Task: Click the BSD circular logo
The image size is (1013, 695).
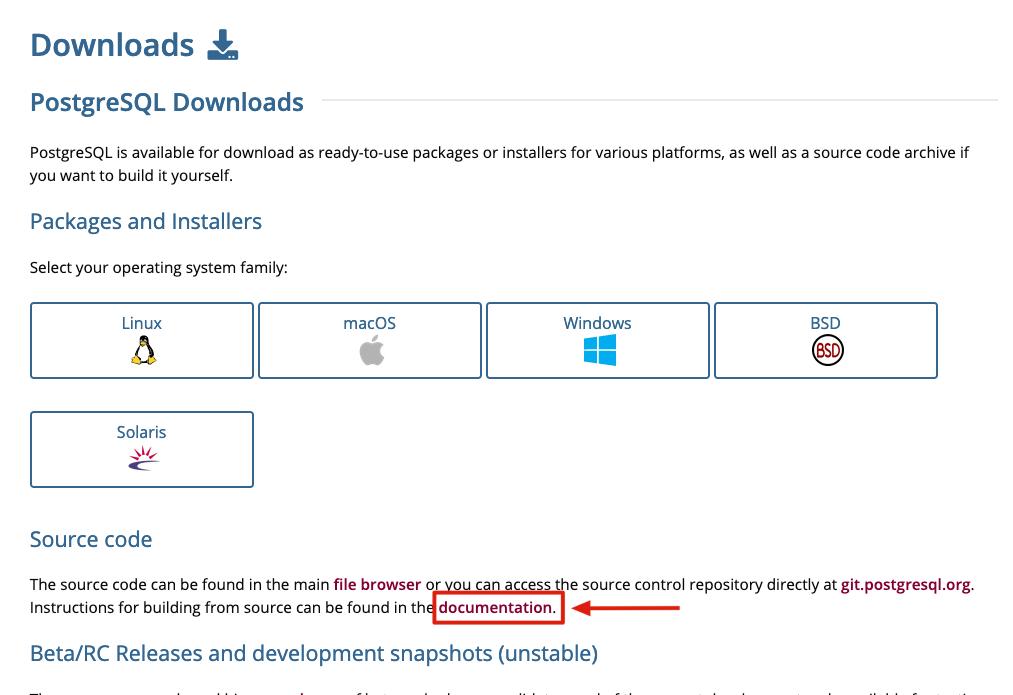Action: [x=828, y=350]
